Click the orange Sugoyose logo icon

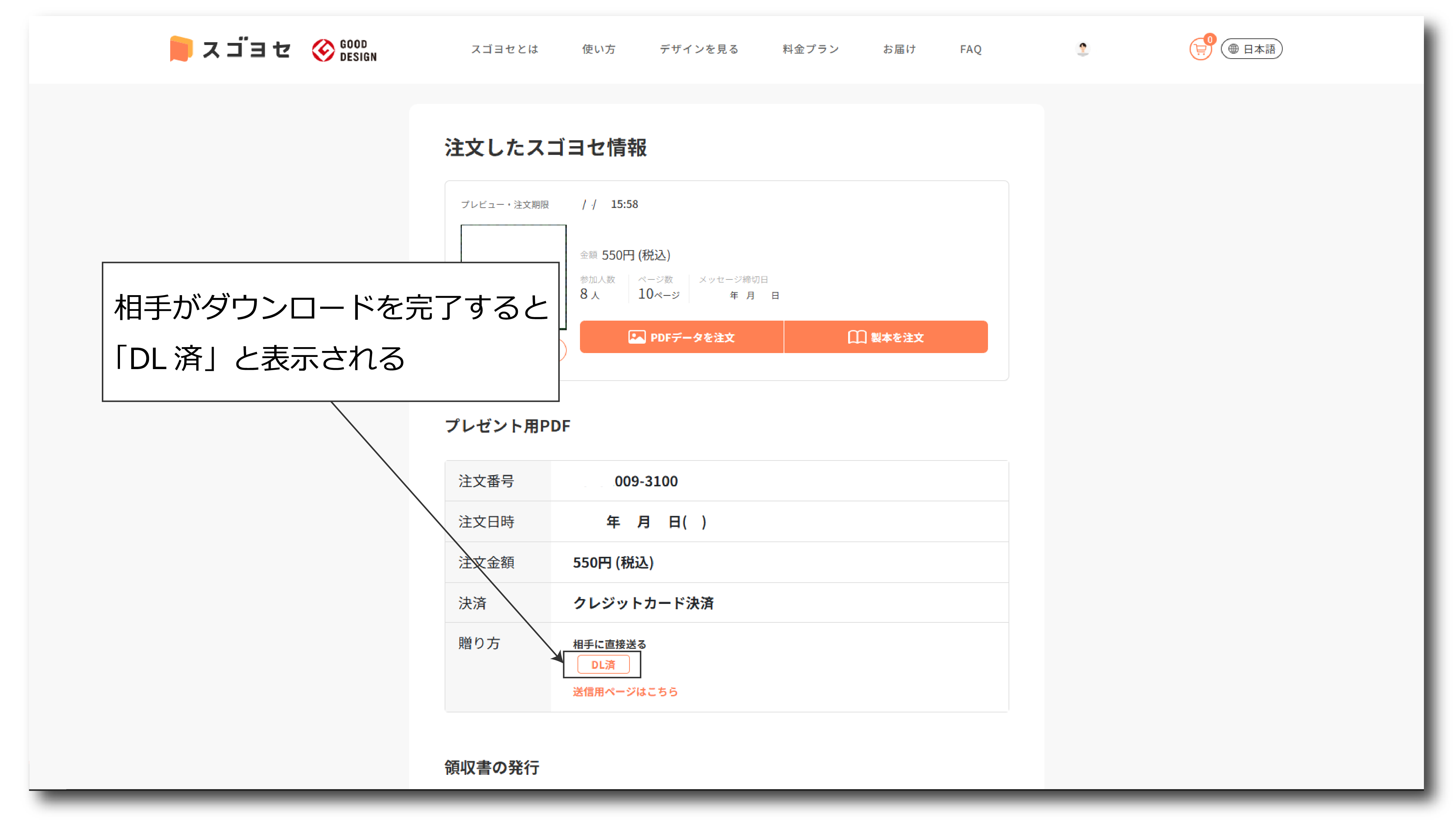click(x=181, y=49)
